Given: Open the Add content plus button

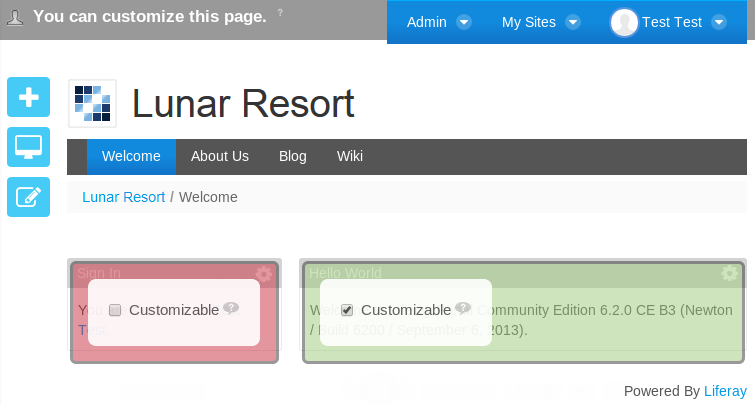Looking at the screenshot, I should click(28, 97).
